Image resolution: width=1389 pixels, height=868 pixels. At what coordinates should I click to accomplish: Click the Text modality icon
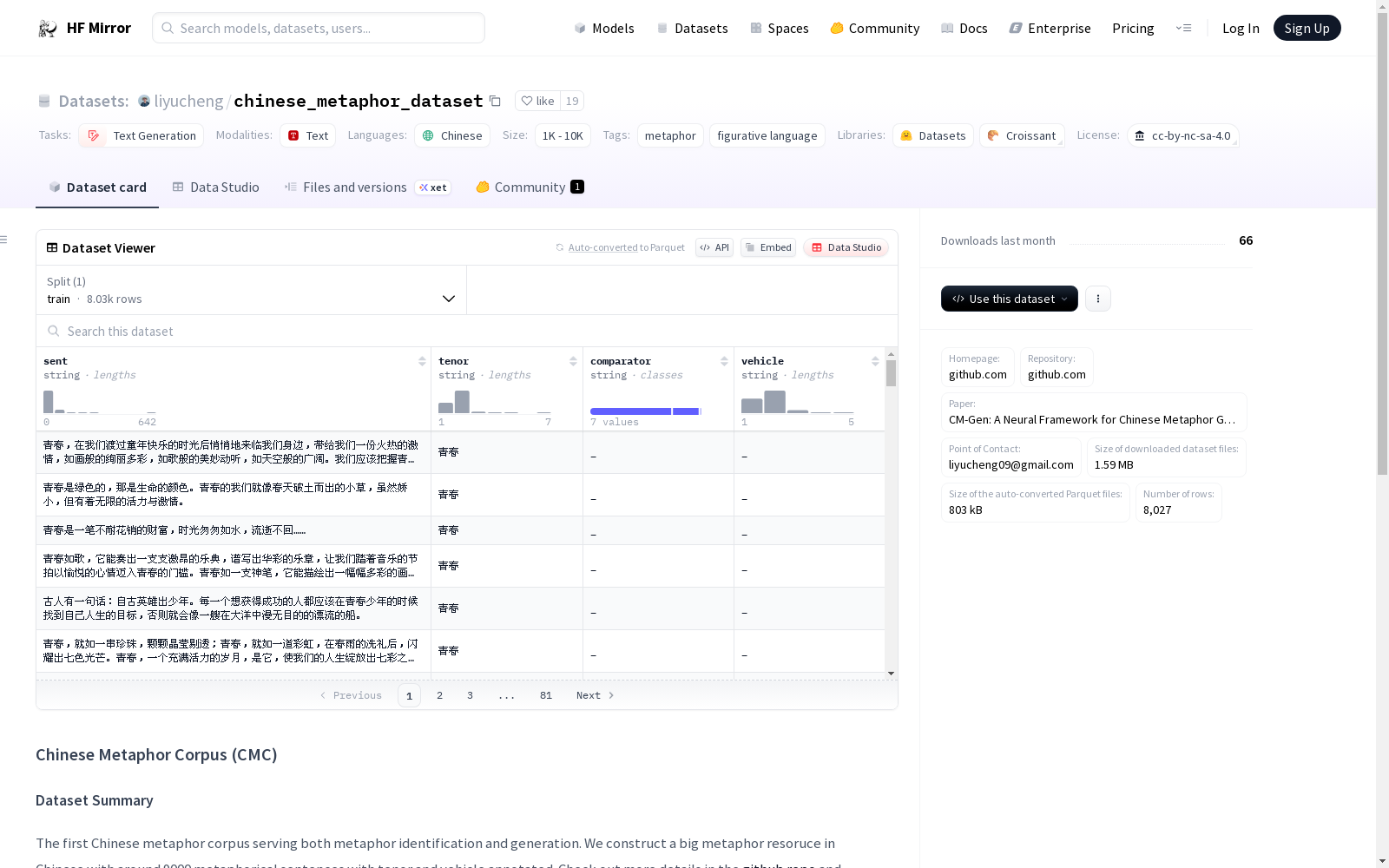coord(293,135)
